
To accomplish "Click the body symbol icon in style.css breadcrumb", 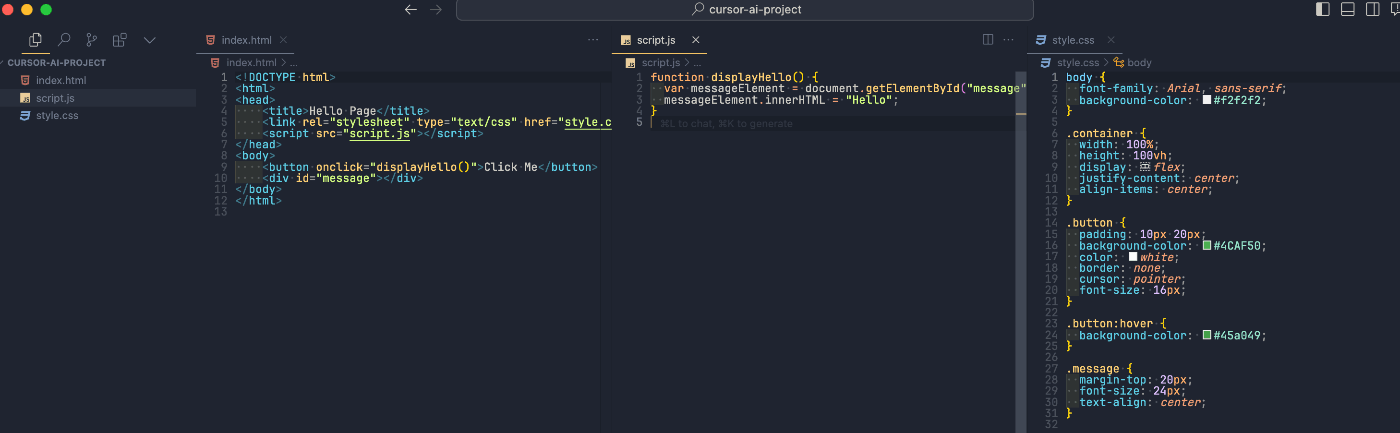I will tap(1117, 62).
